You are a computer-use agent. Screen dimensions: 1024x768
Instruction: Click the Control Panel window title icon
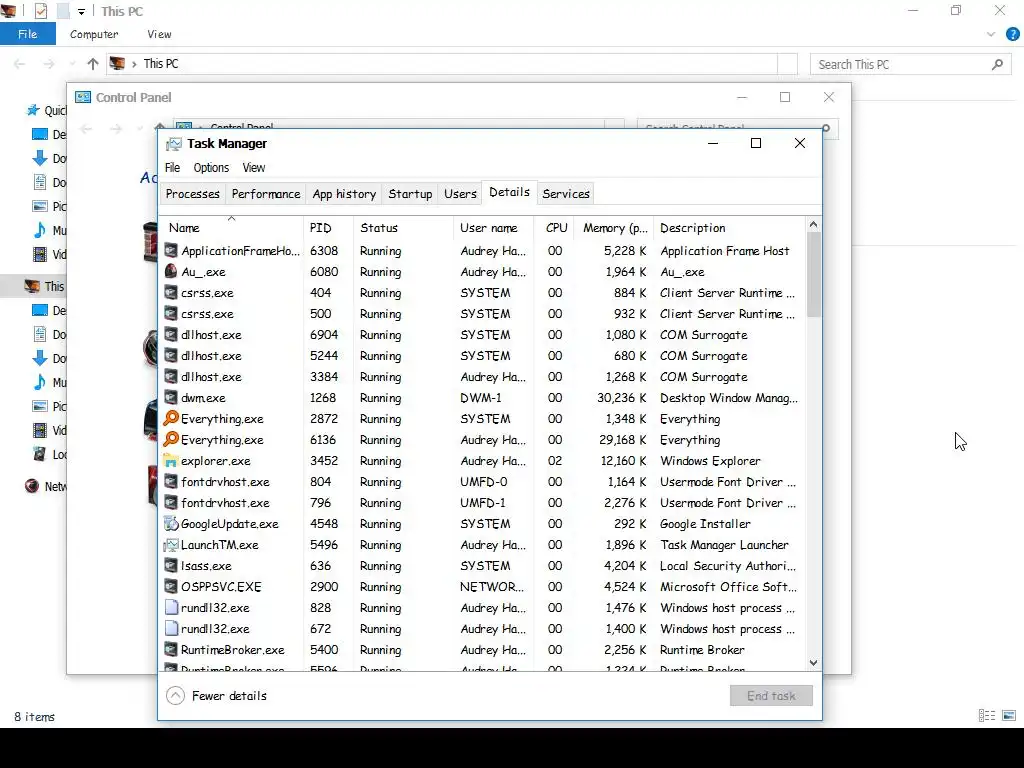click(83, 97)
